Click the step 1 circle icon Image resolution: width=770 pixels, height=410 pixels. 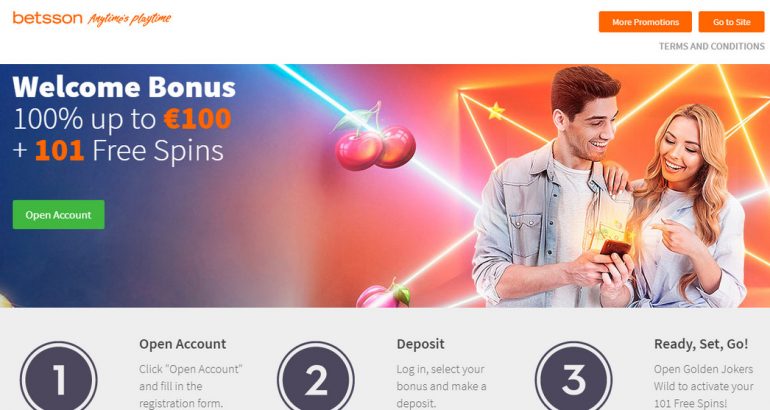(x=58, y=379)
